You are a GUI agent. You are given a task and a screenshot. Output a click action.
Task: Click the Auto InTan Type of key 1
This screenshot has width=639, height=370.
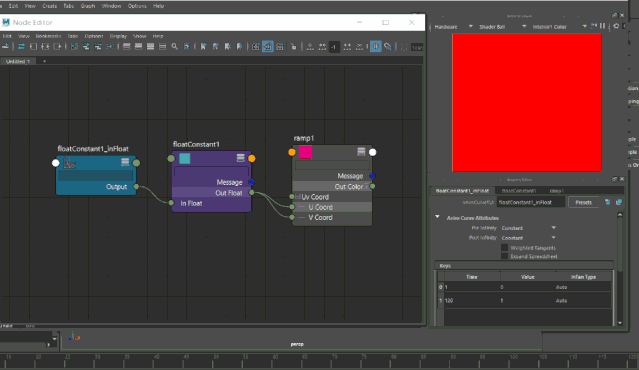click(x=583, y=300)
